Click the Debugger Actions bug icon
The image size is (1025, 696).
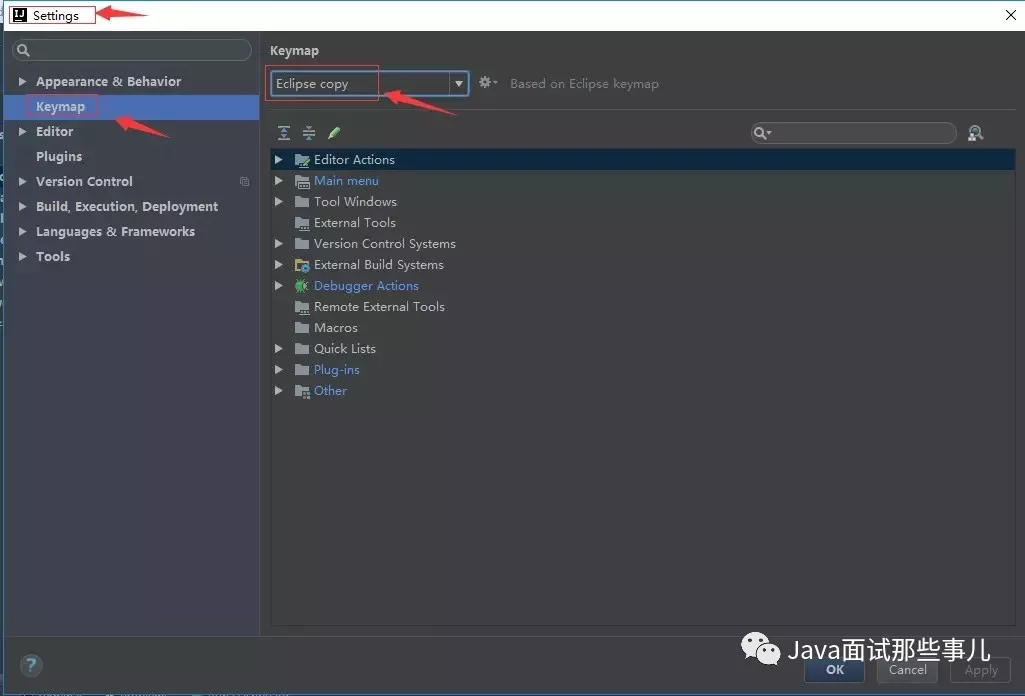click(x=301, y=286)
